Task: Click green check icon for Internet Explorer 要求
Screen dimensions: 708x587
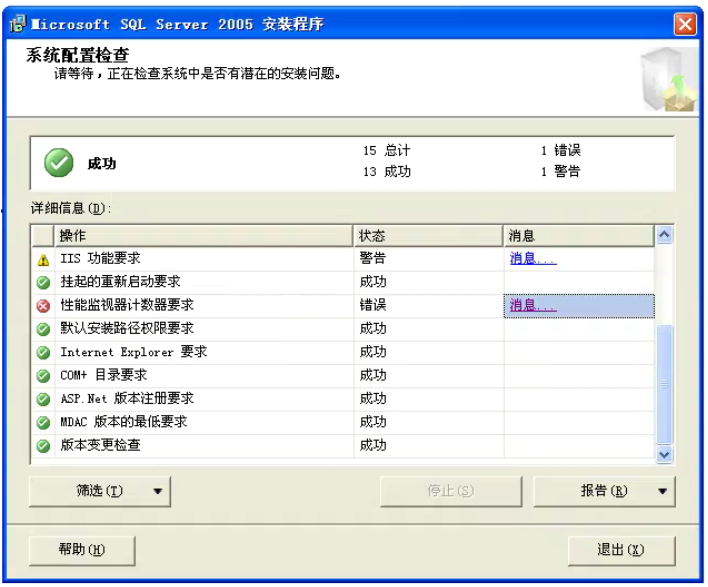Action: [43, 352]
